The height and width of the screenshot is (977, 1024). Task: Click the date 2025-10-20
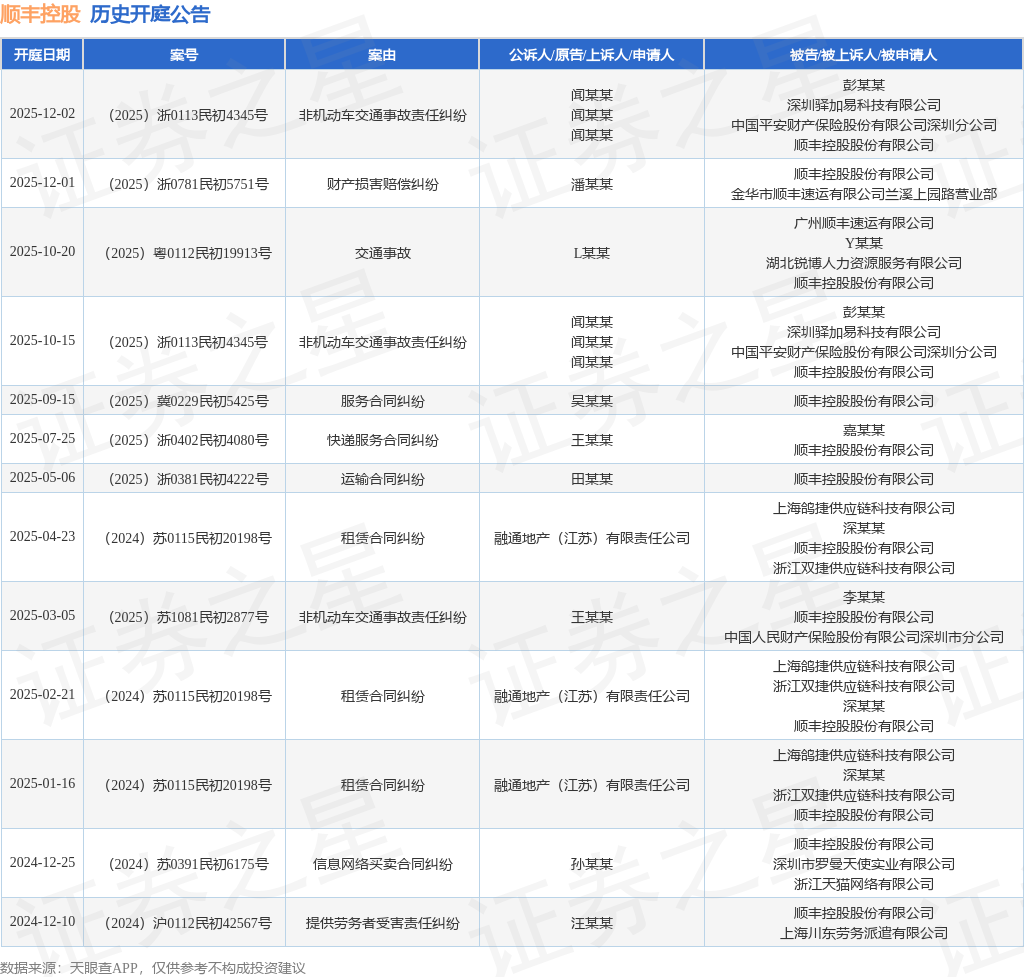tap(42, 252)
